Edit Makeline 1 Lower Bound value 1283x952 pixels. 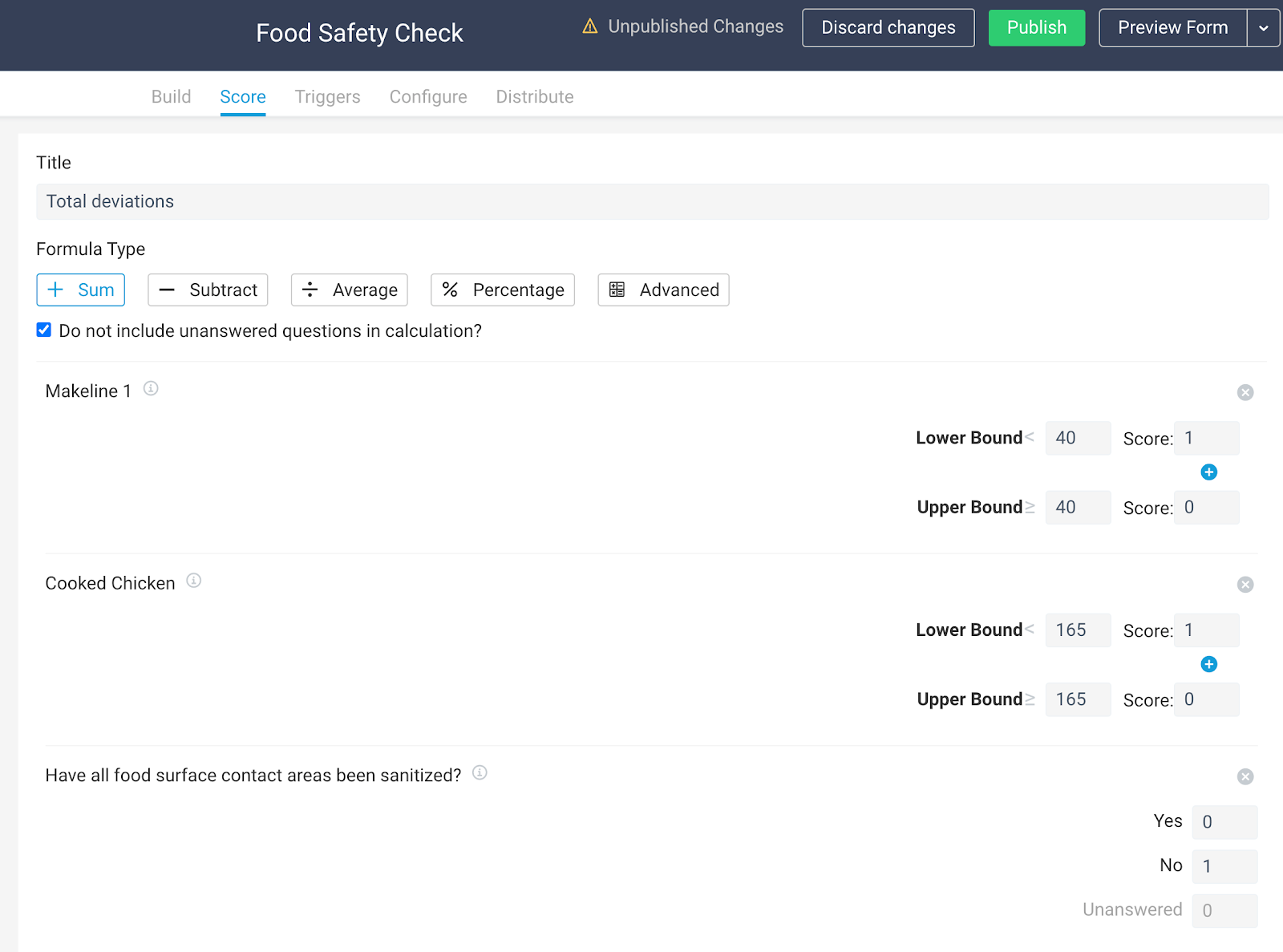(1079, 438)
